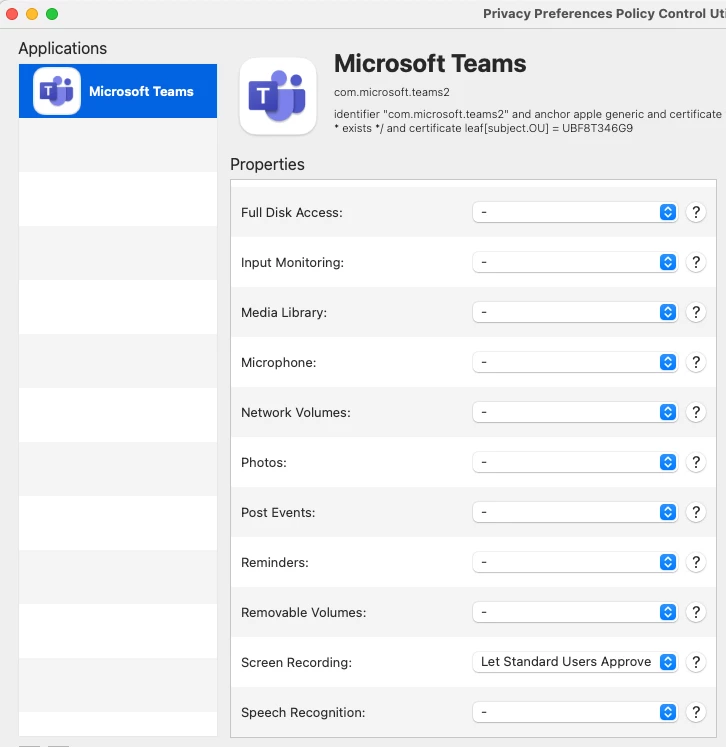The height and width of the screenshot is (747, 726).
Task: Click the Microsoft Teams heading title
Action: [x=430, y=63]
